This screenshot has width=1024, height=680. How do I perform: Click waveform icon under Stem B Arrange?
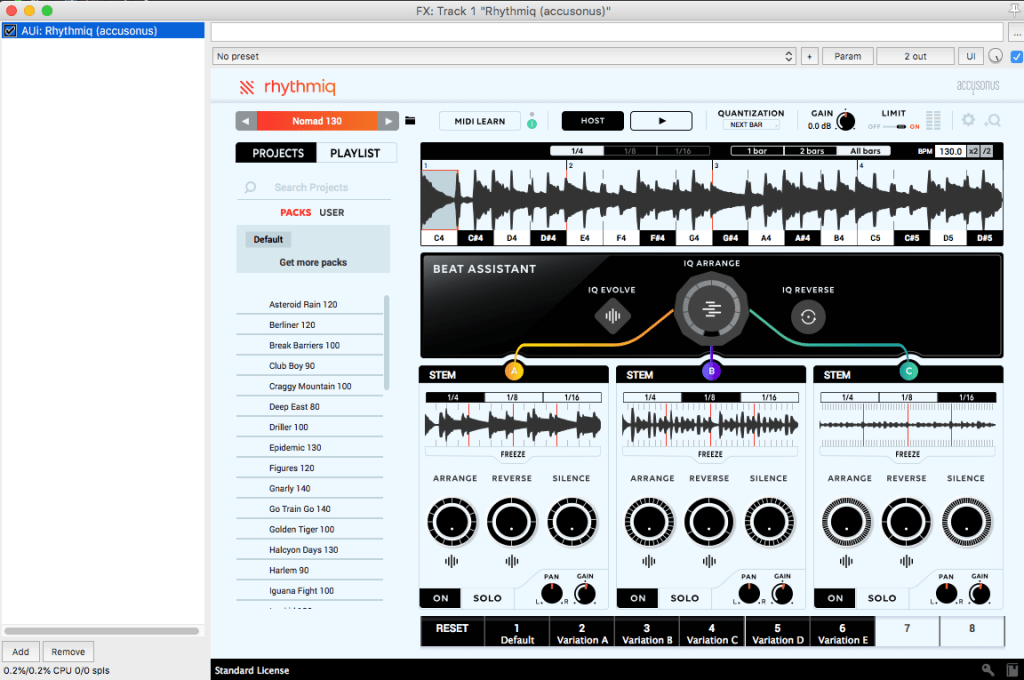point(648,560)
